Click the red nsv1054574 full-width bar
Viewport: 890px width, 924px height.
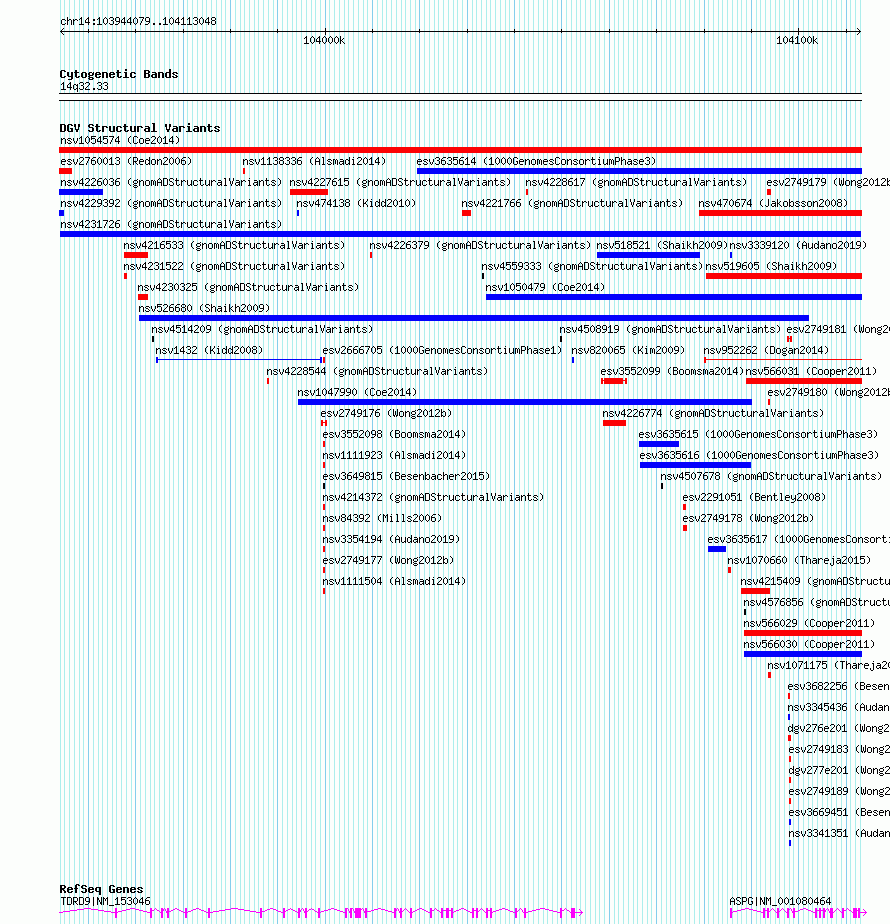pyautogui.click(x=460, y=150)
